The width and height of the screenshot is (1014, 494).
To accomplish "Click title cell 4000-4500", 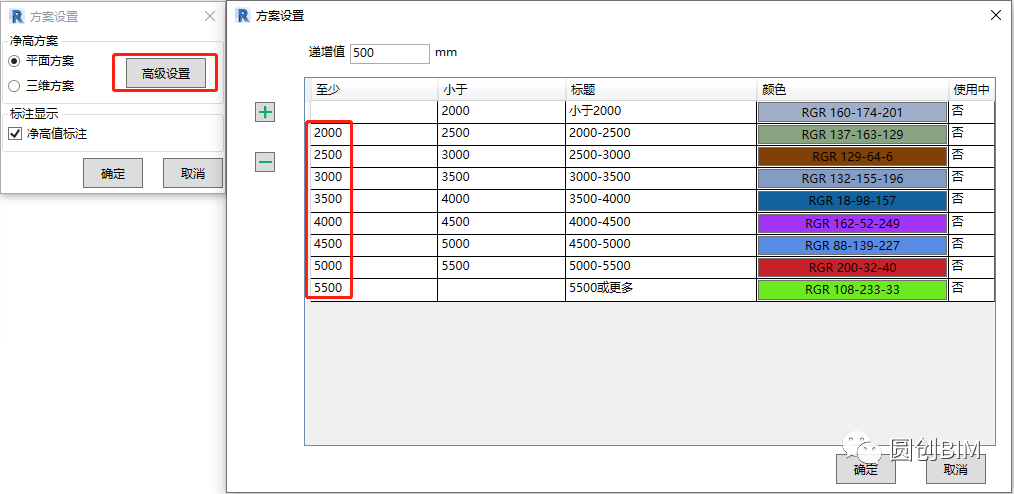I will coord(661,223).
